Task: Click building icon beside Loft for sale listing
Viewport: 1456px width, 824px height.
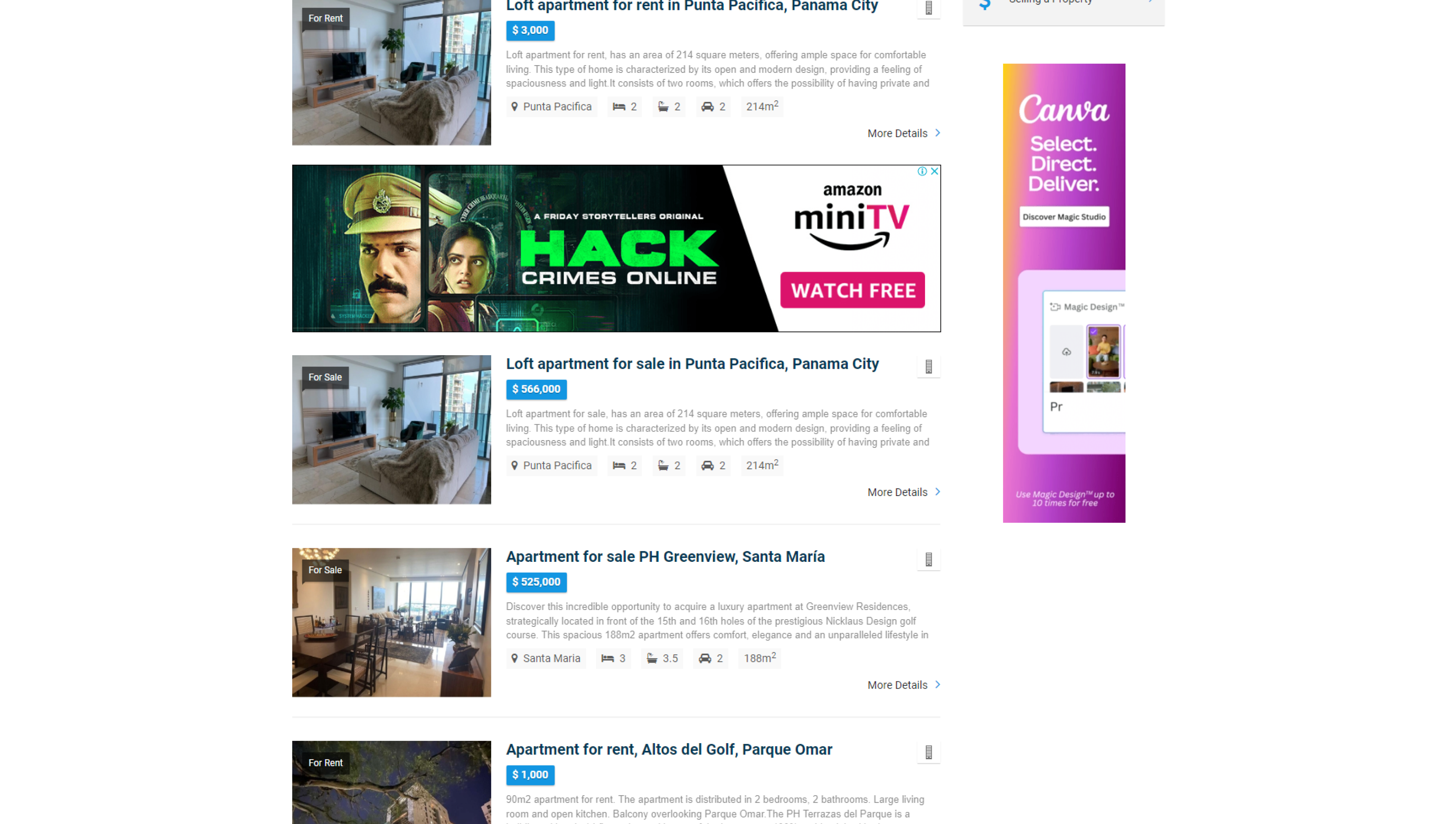Action: pos(928,367)
